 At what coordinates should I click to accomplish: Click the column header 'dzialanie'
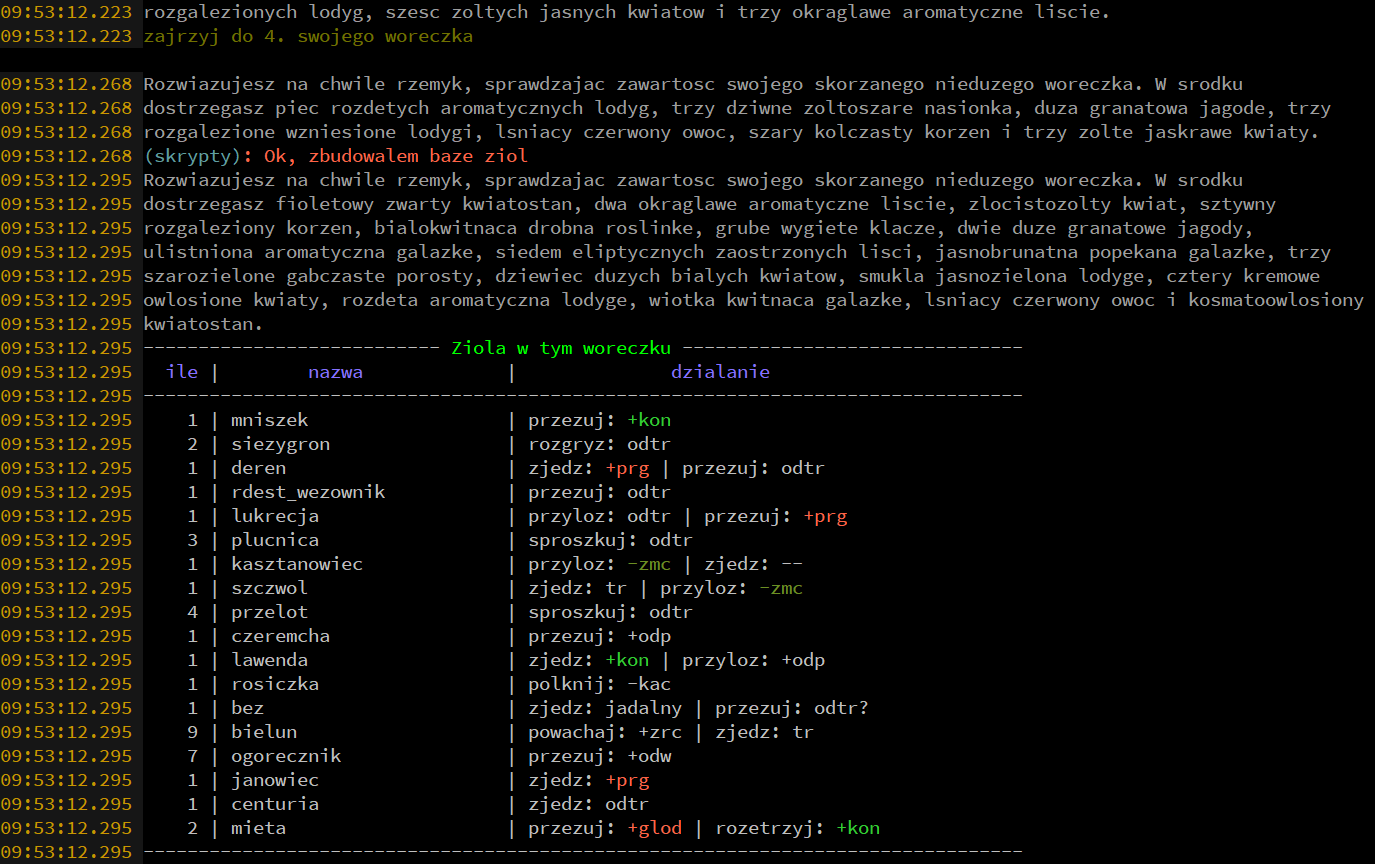(x=719, y=371)
